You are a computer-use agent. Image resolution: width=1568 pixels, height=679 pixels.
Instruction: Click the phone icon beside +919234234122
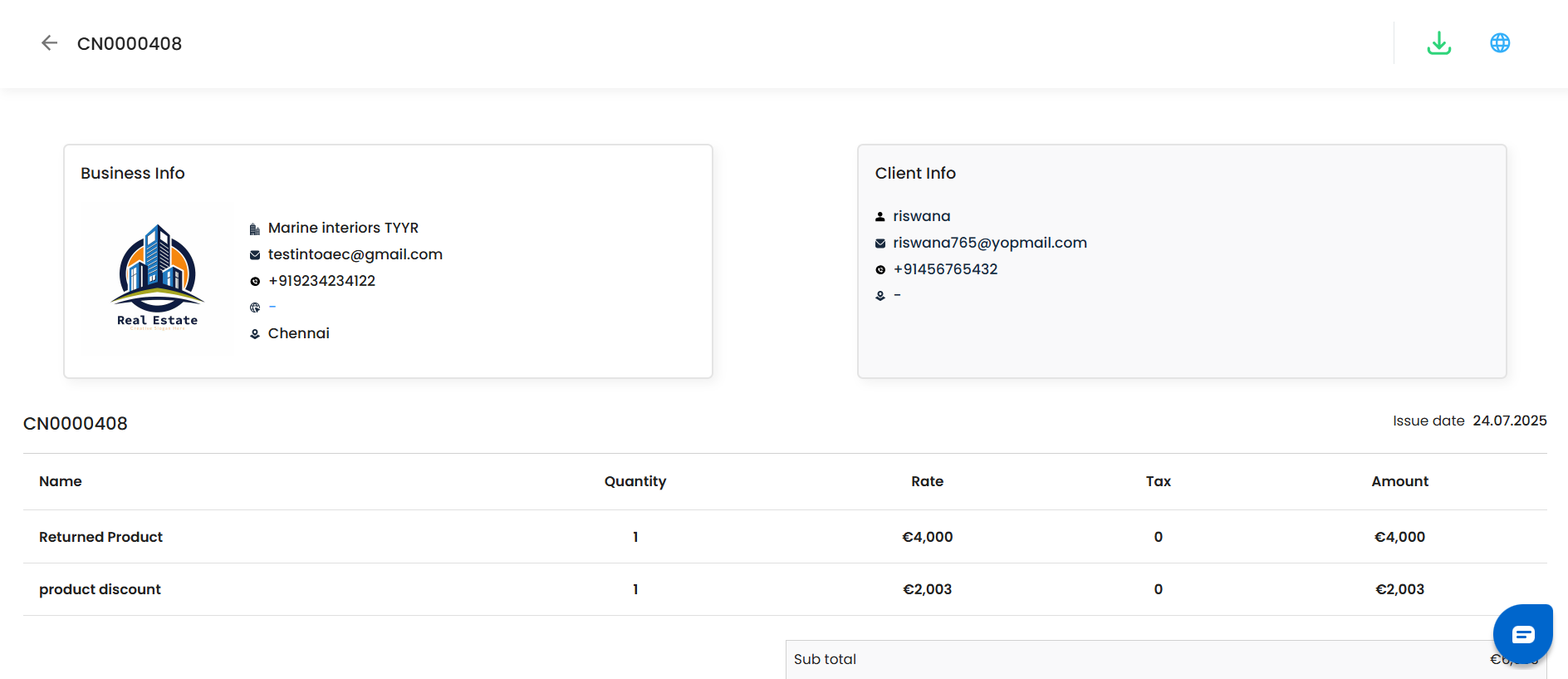coord(255,282)
